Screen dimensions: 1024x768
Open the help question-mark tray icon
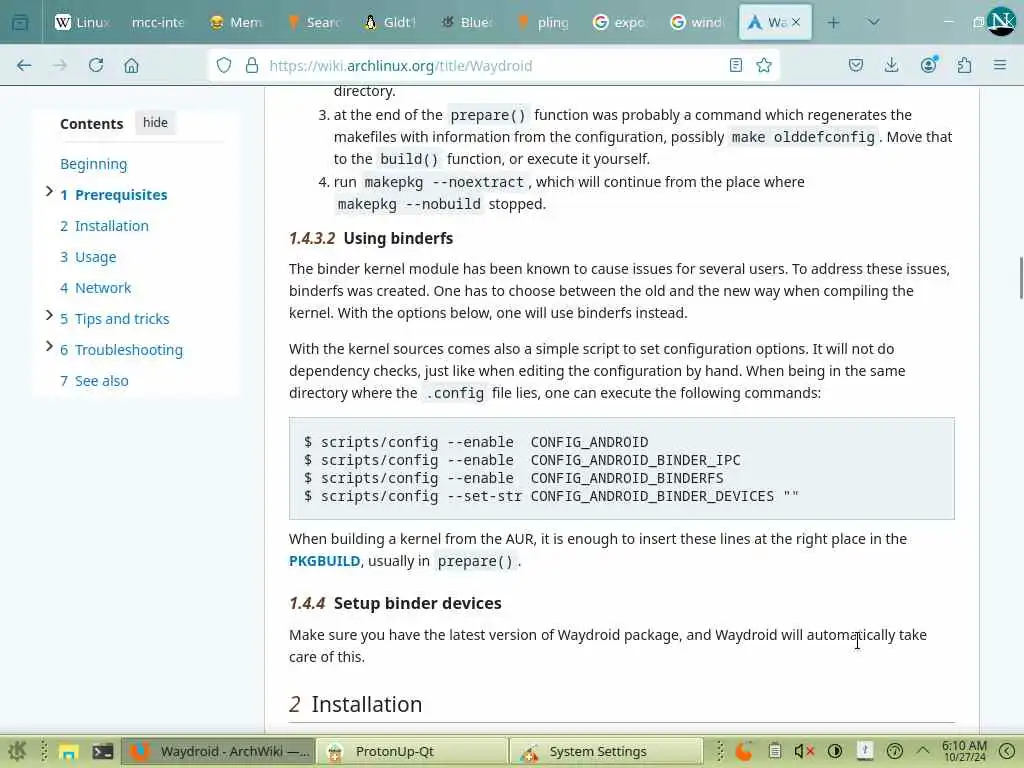(895, 752)
